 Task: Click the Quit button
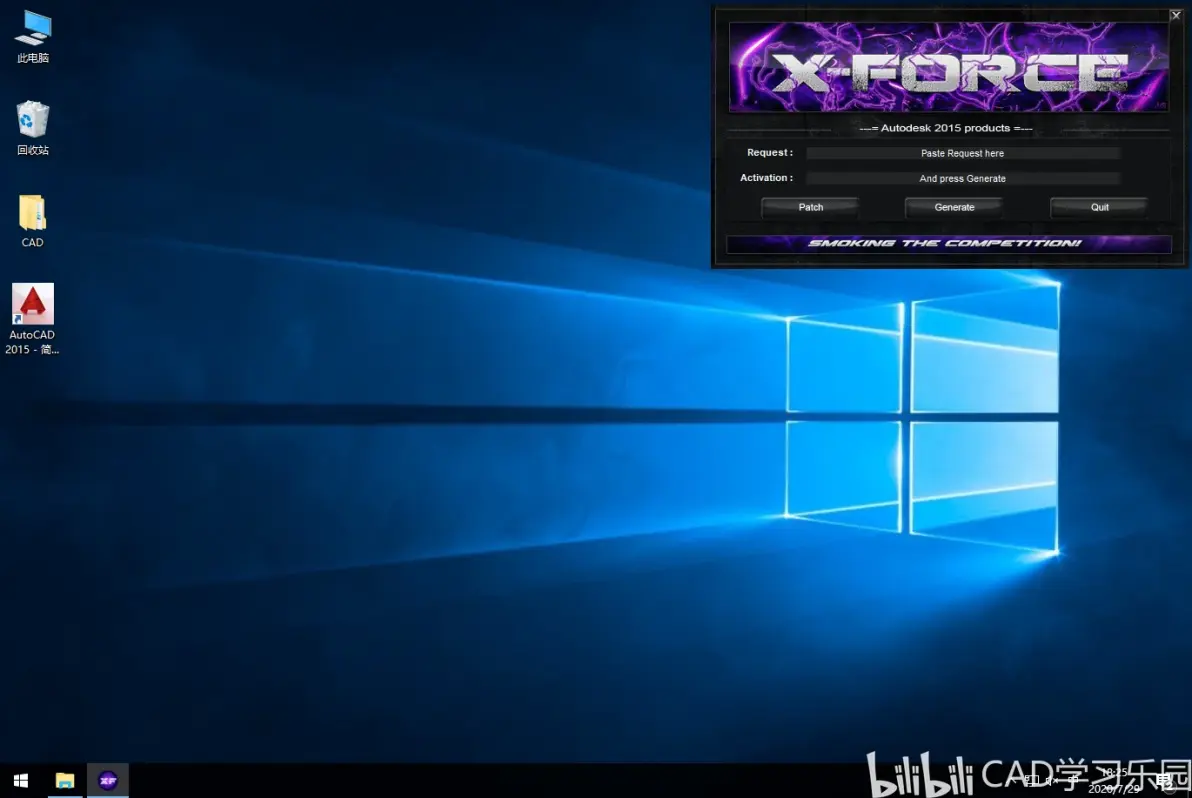point(1099,207)
